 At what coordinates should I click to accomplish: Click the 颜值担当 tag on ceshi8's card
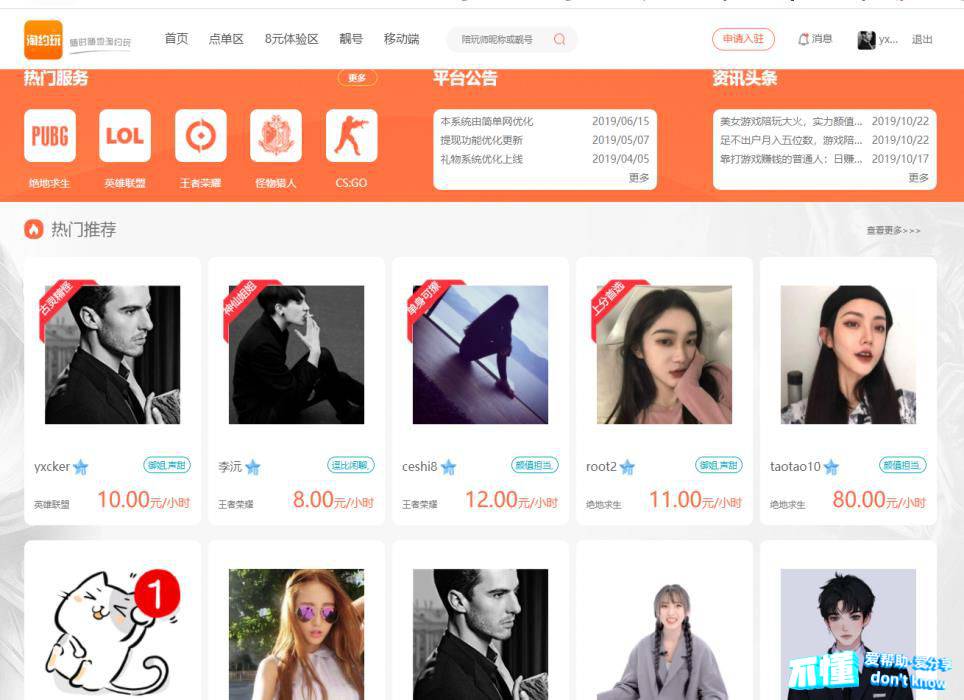[535, 465]
